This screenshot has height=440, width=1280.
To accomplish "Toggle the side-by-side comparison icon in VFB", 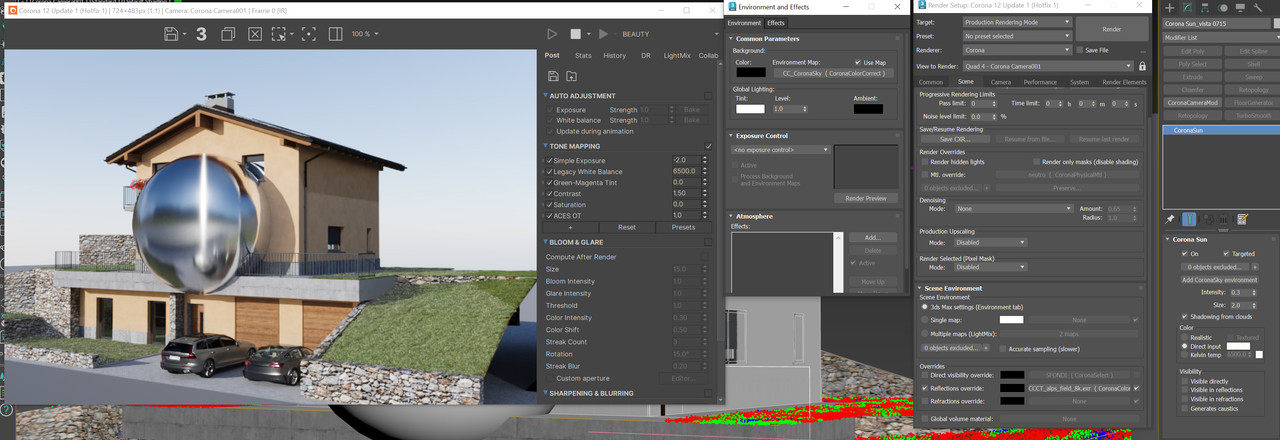I will pos(335,34).
